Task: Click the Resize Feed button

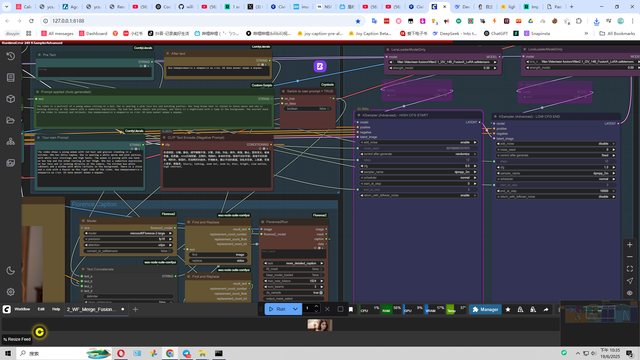Action: coord(17,339)
